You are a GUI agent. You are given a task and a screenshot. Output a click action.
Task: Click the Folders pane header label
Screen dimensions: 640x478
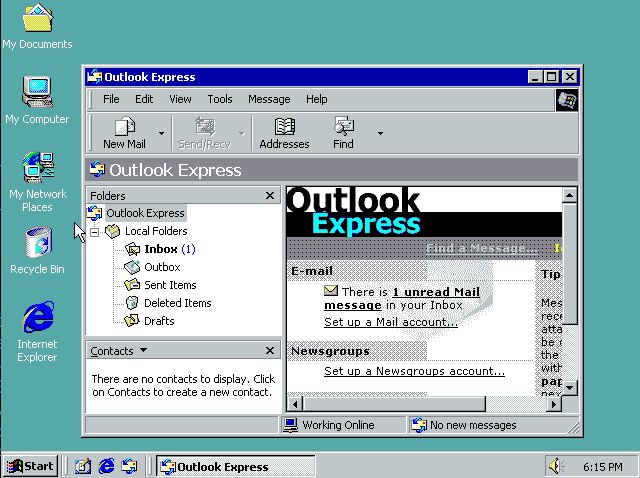pyautogui.click(x=108, y=196)
